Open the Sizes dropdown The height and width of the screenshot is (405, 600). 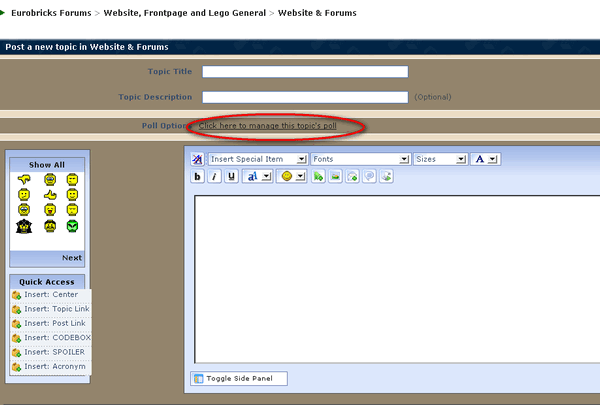point(441,159)
